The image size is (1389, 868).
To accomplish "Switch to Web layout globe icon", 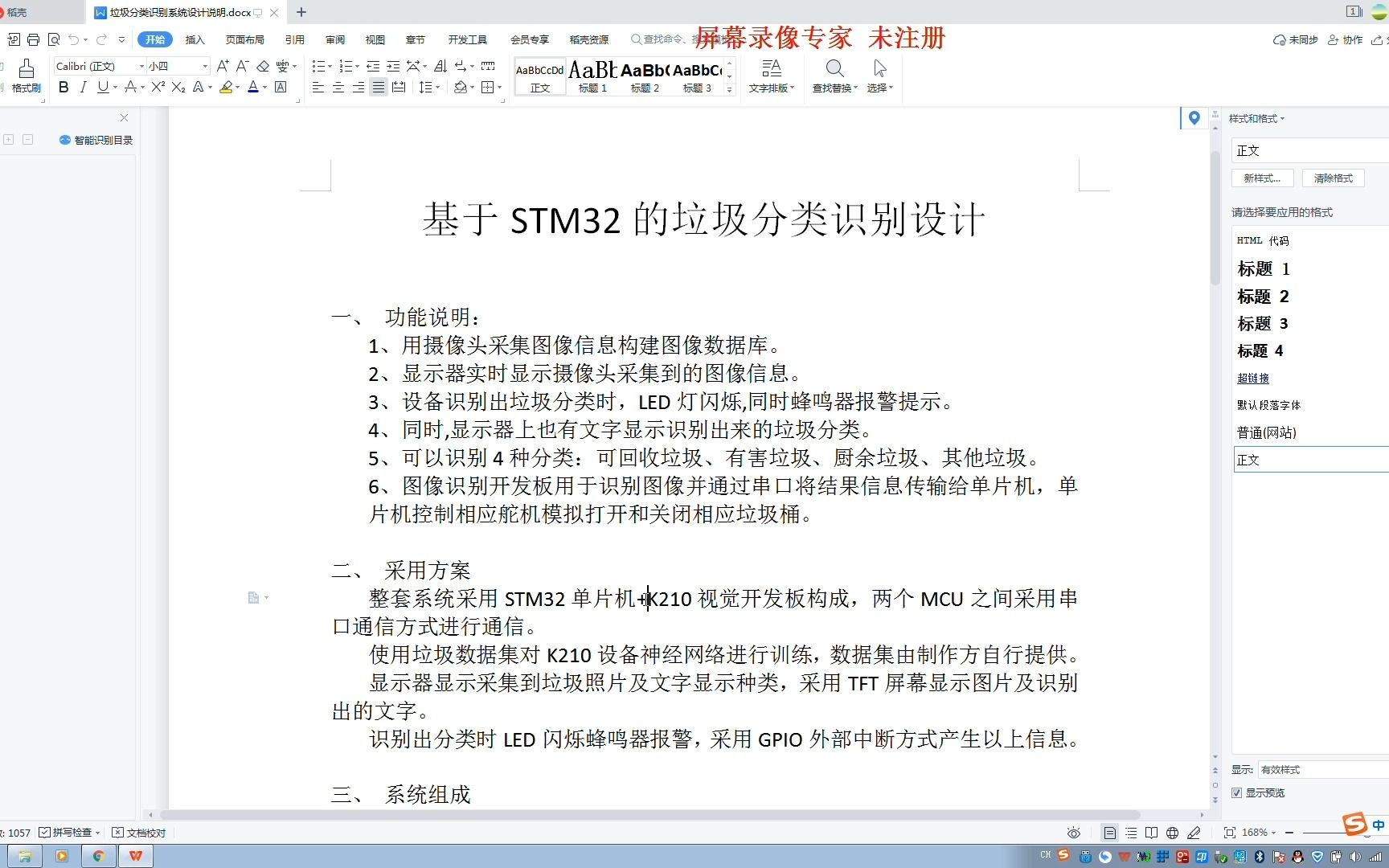I will click(1172, 833).
